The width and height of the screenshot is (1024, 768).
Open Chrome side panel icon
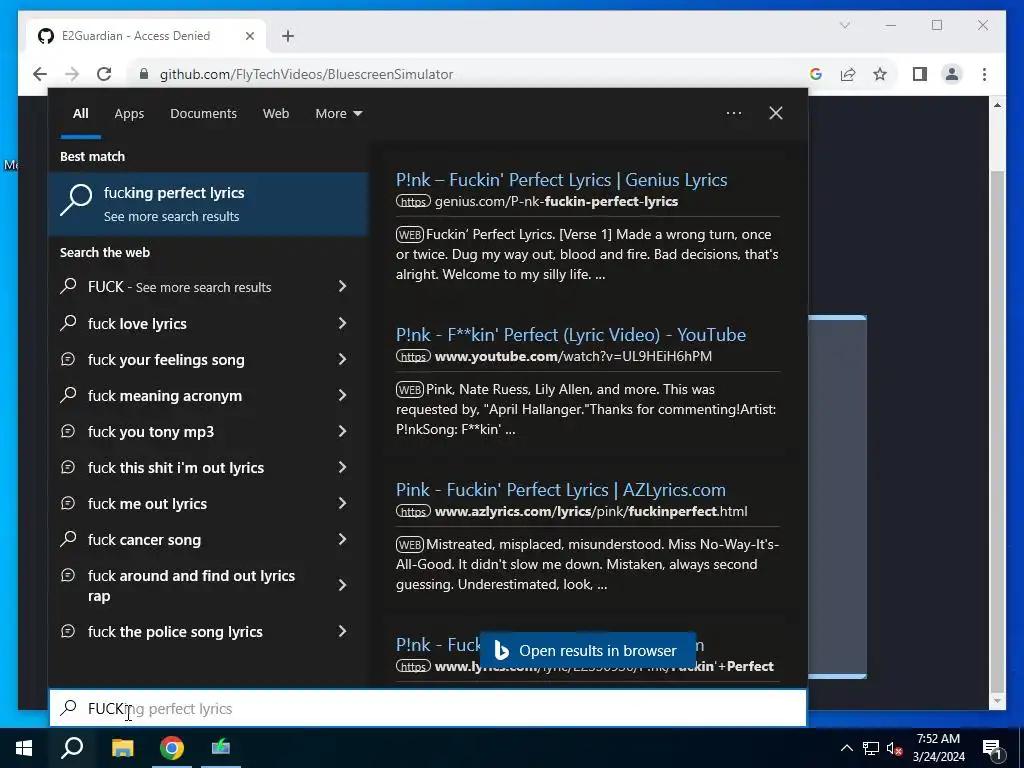[x=920, y=74]
